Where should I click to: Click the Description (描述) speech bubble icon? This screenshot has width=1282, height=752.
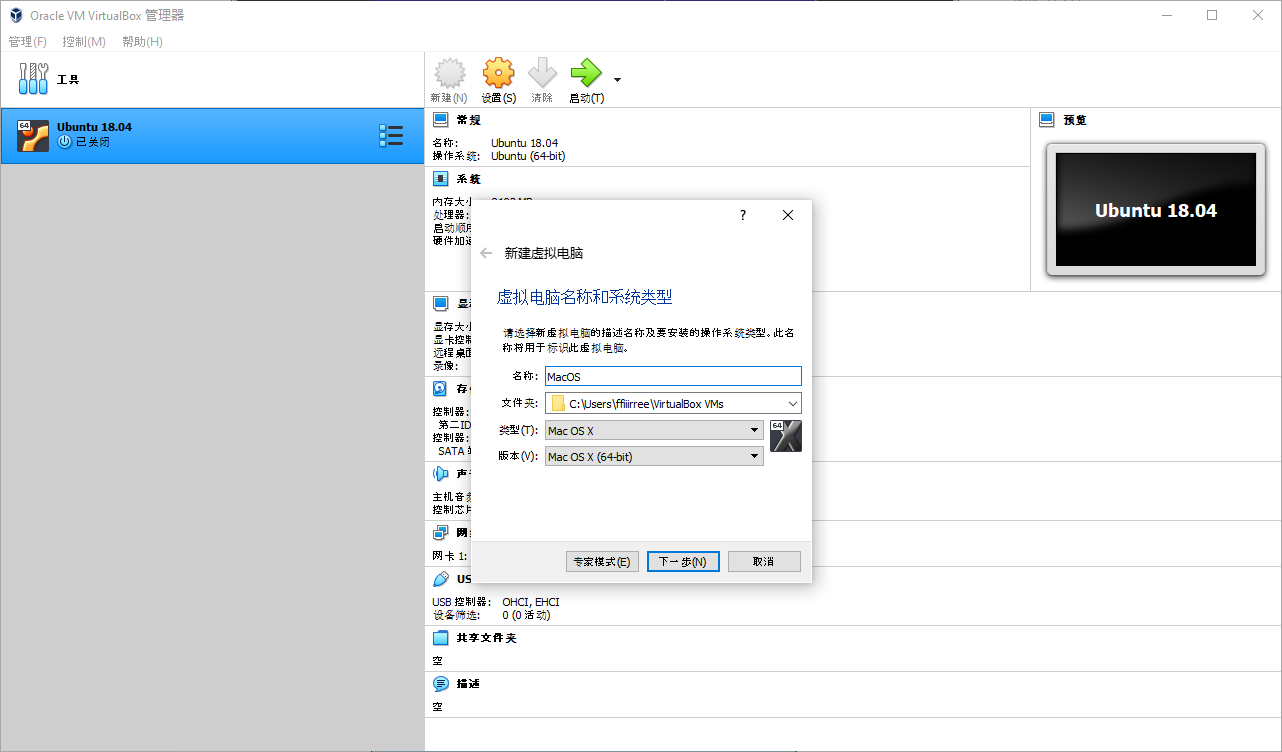(x=440, y=684)
